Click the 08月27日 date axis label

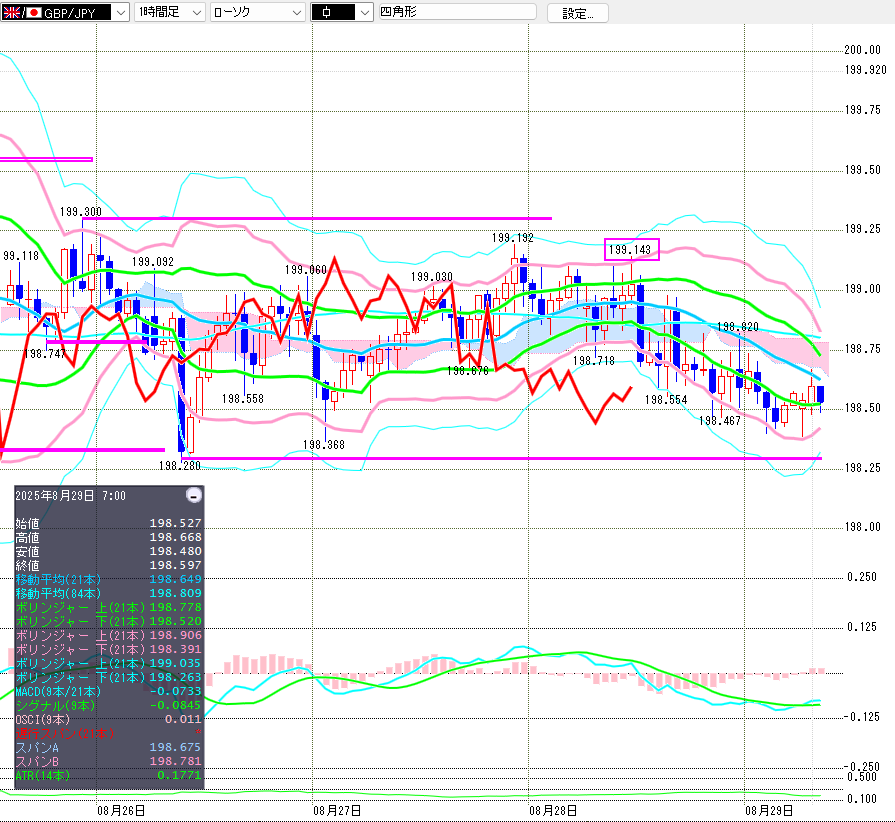337,811
